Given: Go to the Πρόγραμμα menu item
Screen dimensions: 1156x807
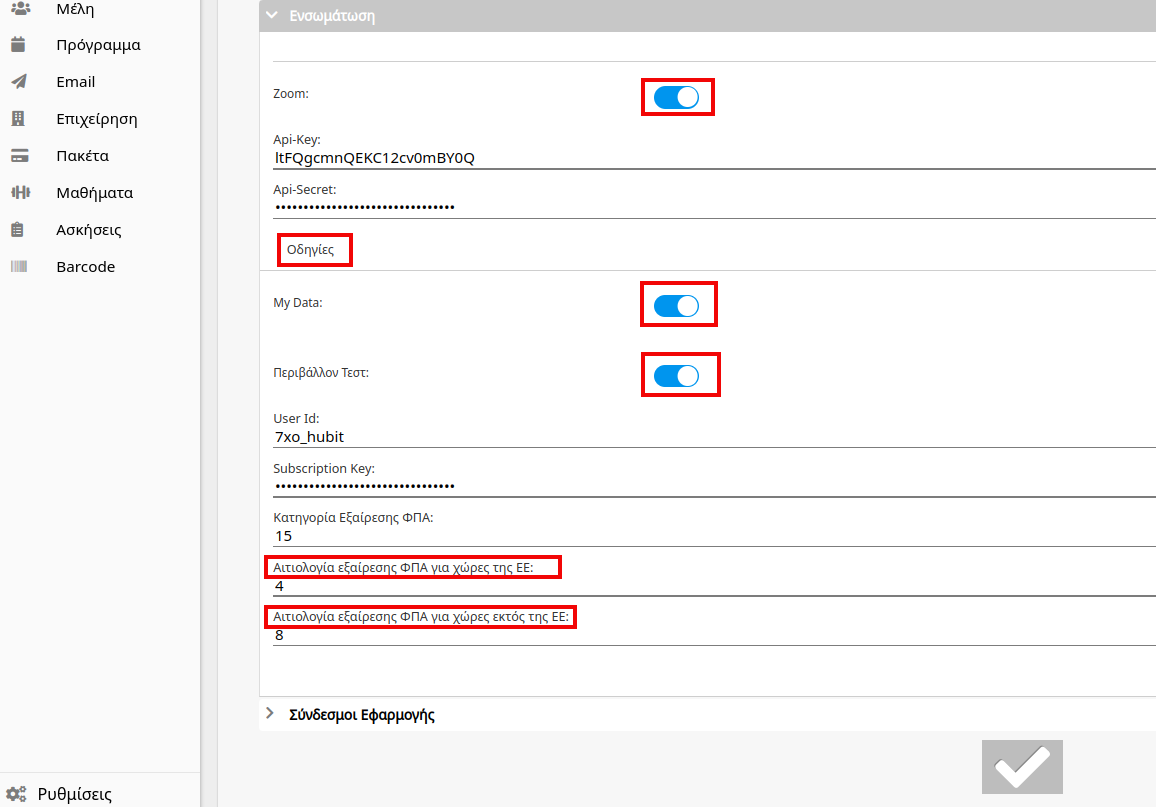Looking at the screenshot, I should coord(98,45).
